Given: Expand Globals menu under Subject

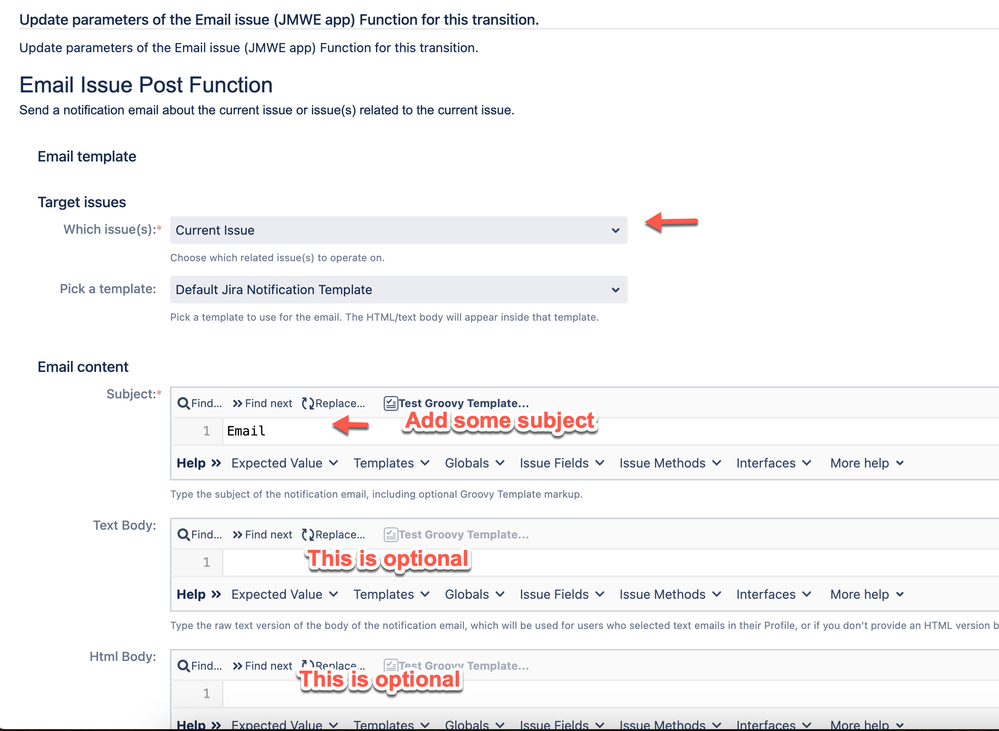Looking at the screenshot, I should tap(474, 463).
